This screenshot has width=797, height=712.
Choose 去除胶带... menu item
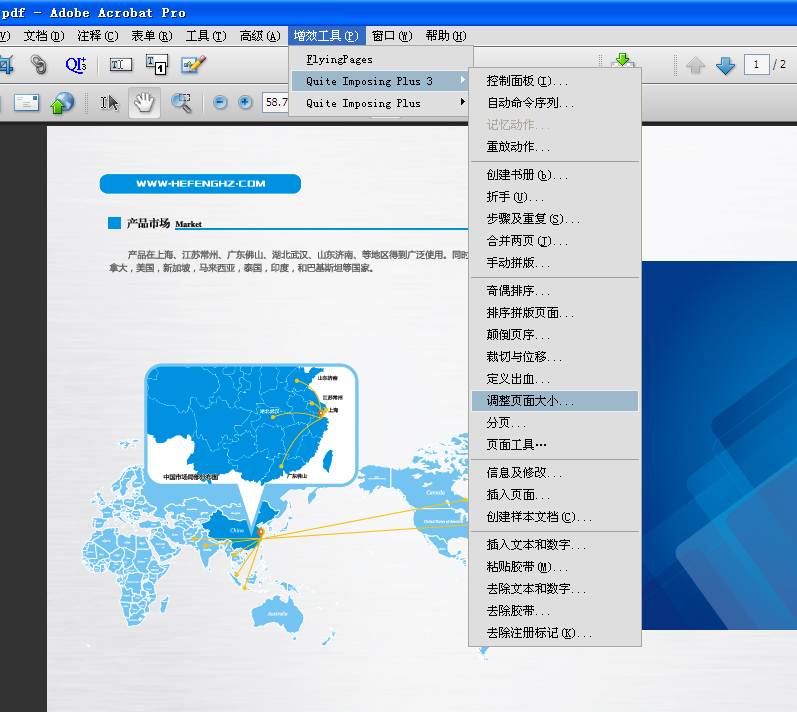tap(555, 611)
